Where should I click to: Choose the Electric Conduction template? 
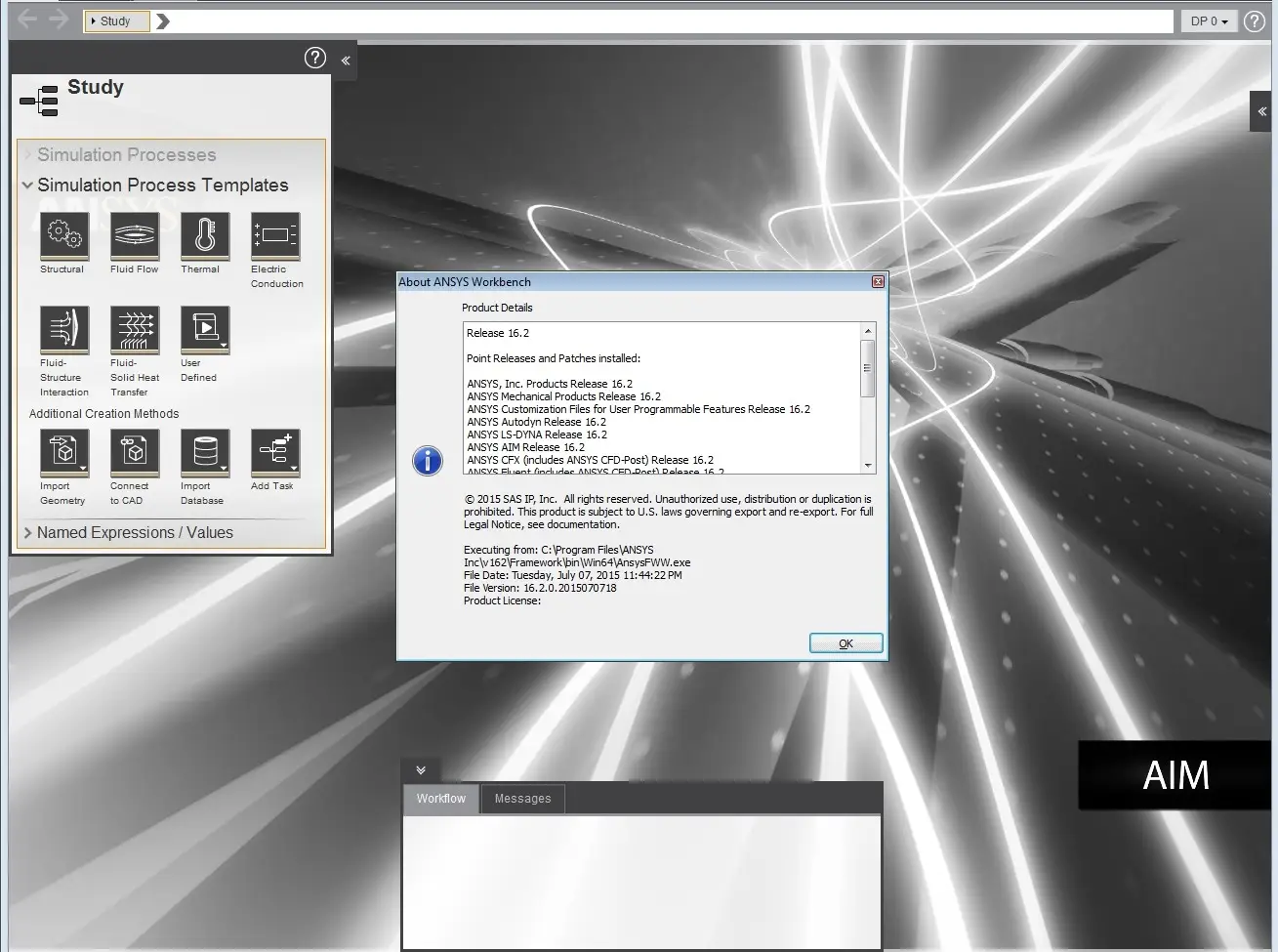coord(275,235)
